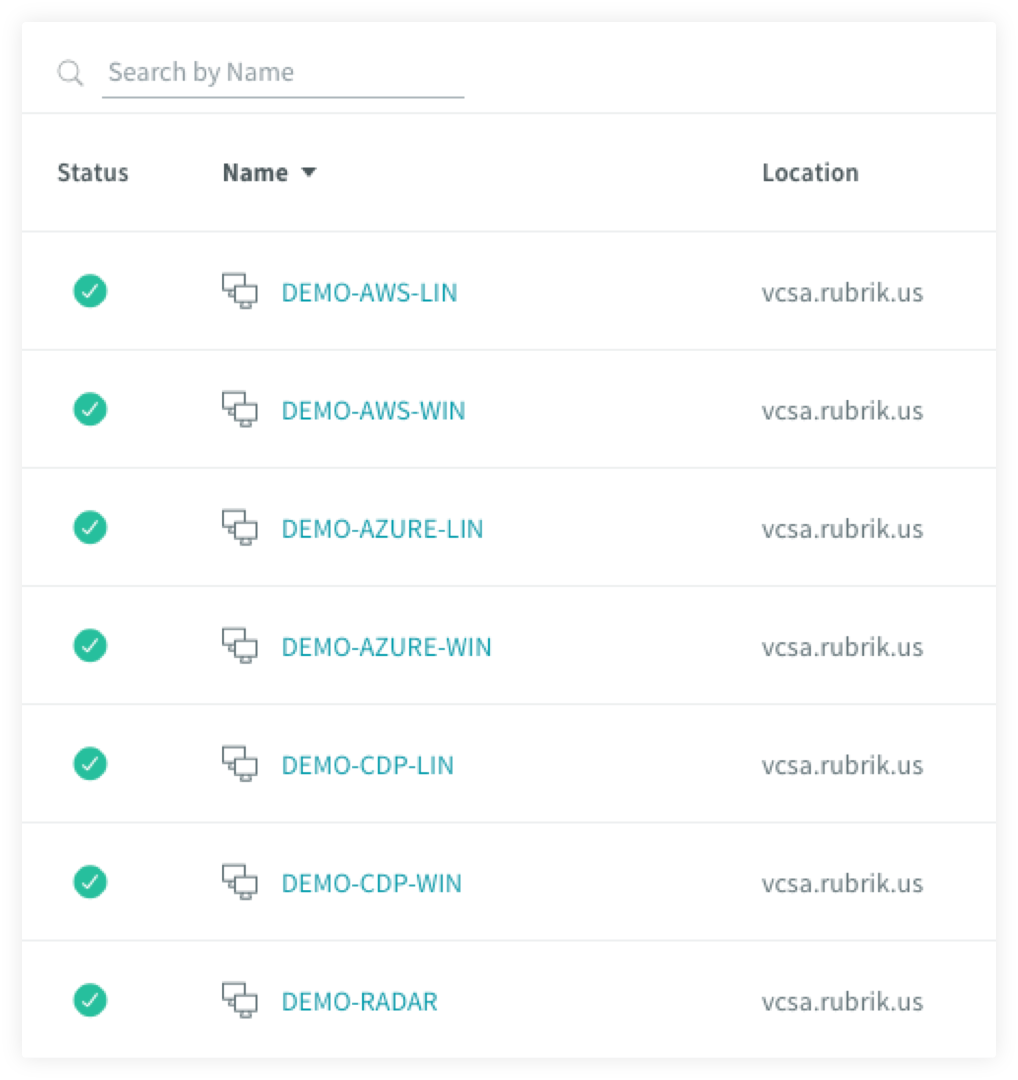Screen dimensions: 1018x1080
Task: Click the search magnifier icon
Action: [x=70, y=72]
